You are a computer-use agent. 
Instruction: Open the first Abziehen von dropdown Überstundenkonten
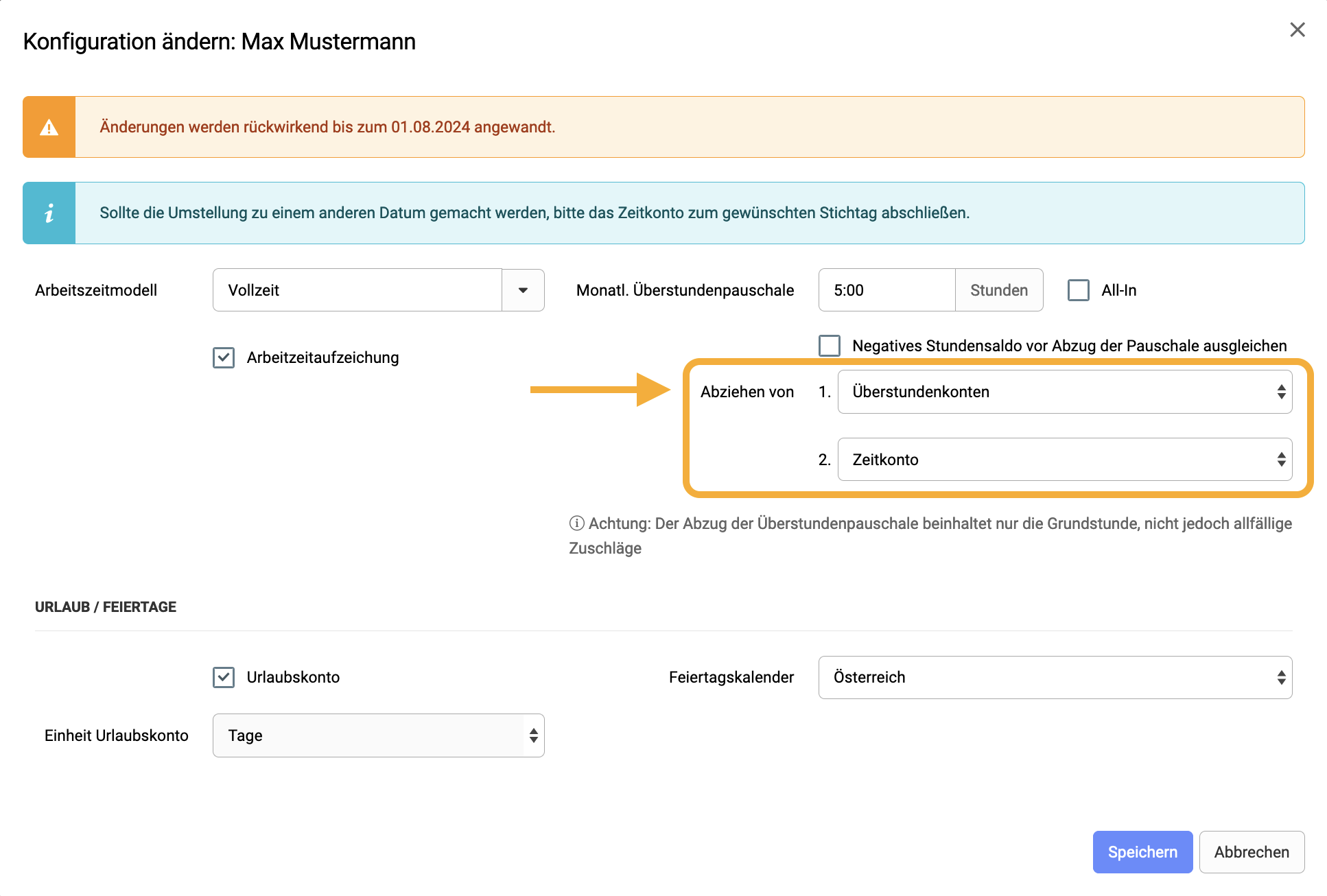(x=1064, y=392)
